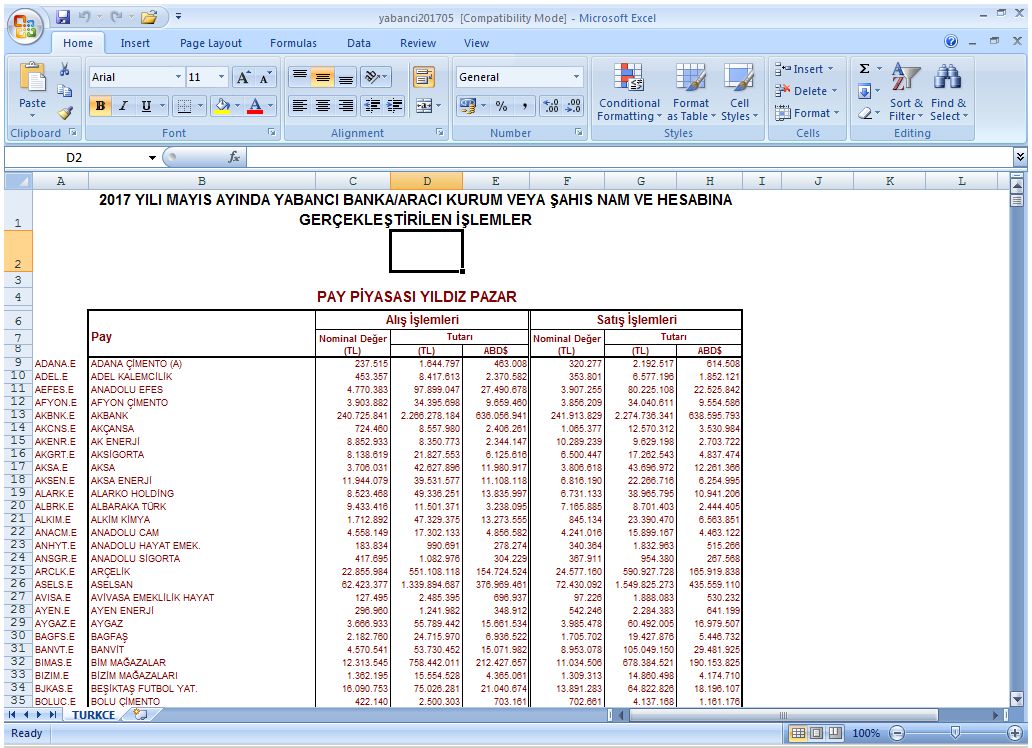Viewport: 1032px width, 748px height.
Task: Apply Percent Style format
Action: [x=502, y=105]
